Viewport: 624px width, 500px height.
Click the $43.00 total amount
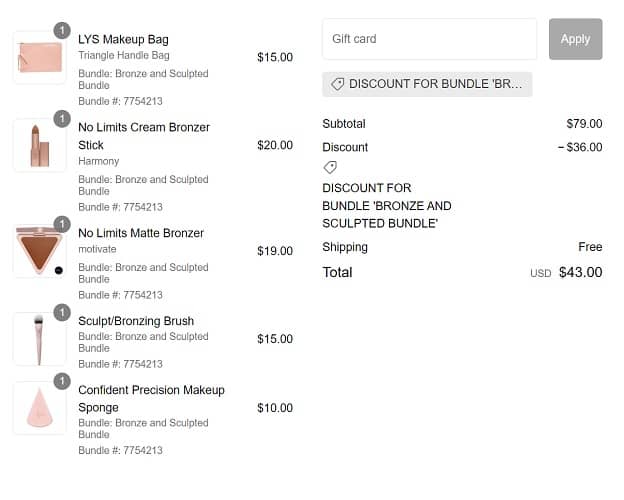point(580,272)
